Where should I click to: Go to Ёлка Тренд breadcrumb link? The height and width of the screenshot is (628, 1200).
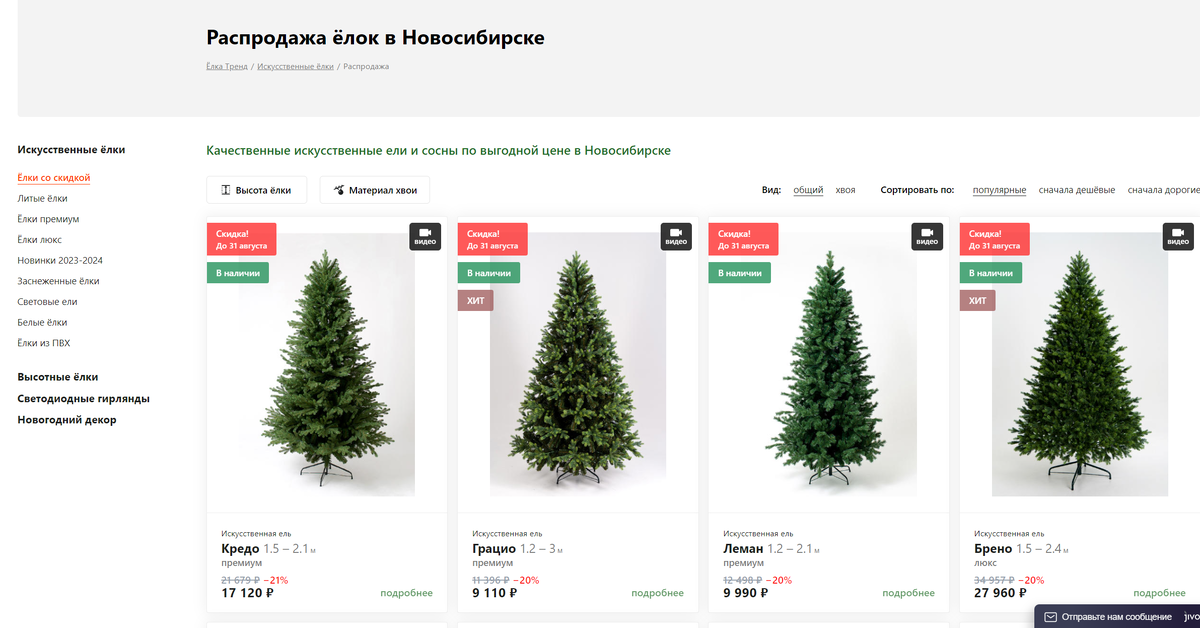227,66
